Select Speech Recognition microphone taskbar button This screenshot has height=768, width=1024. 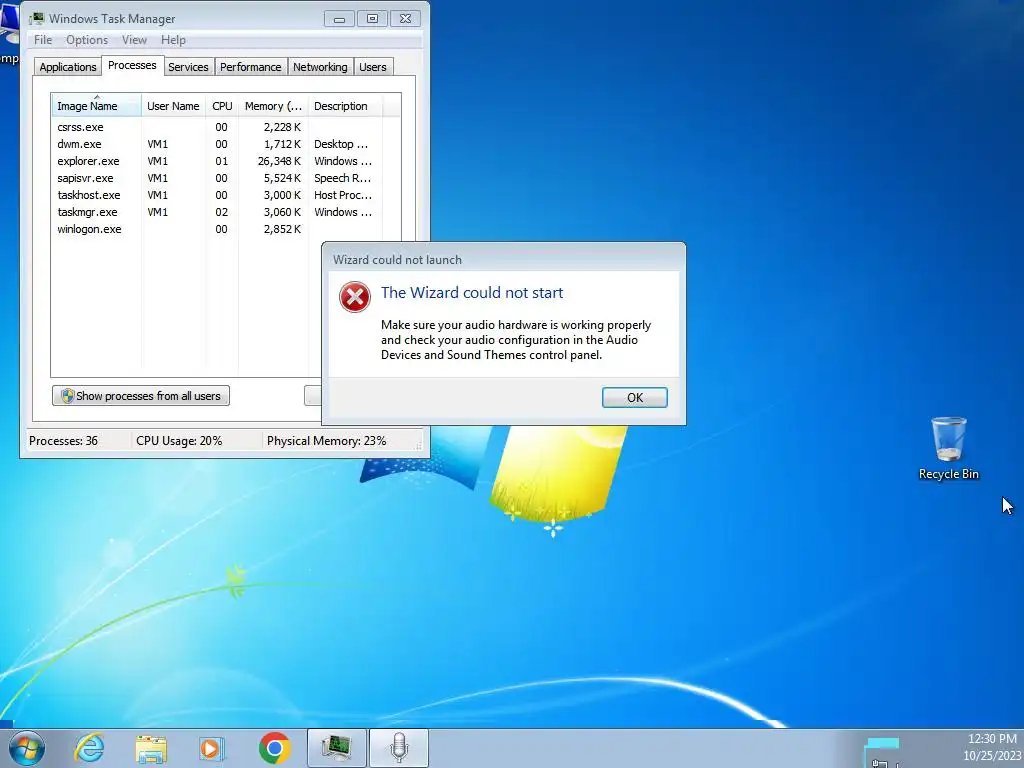pyautogui.click(x=399, y=748)
